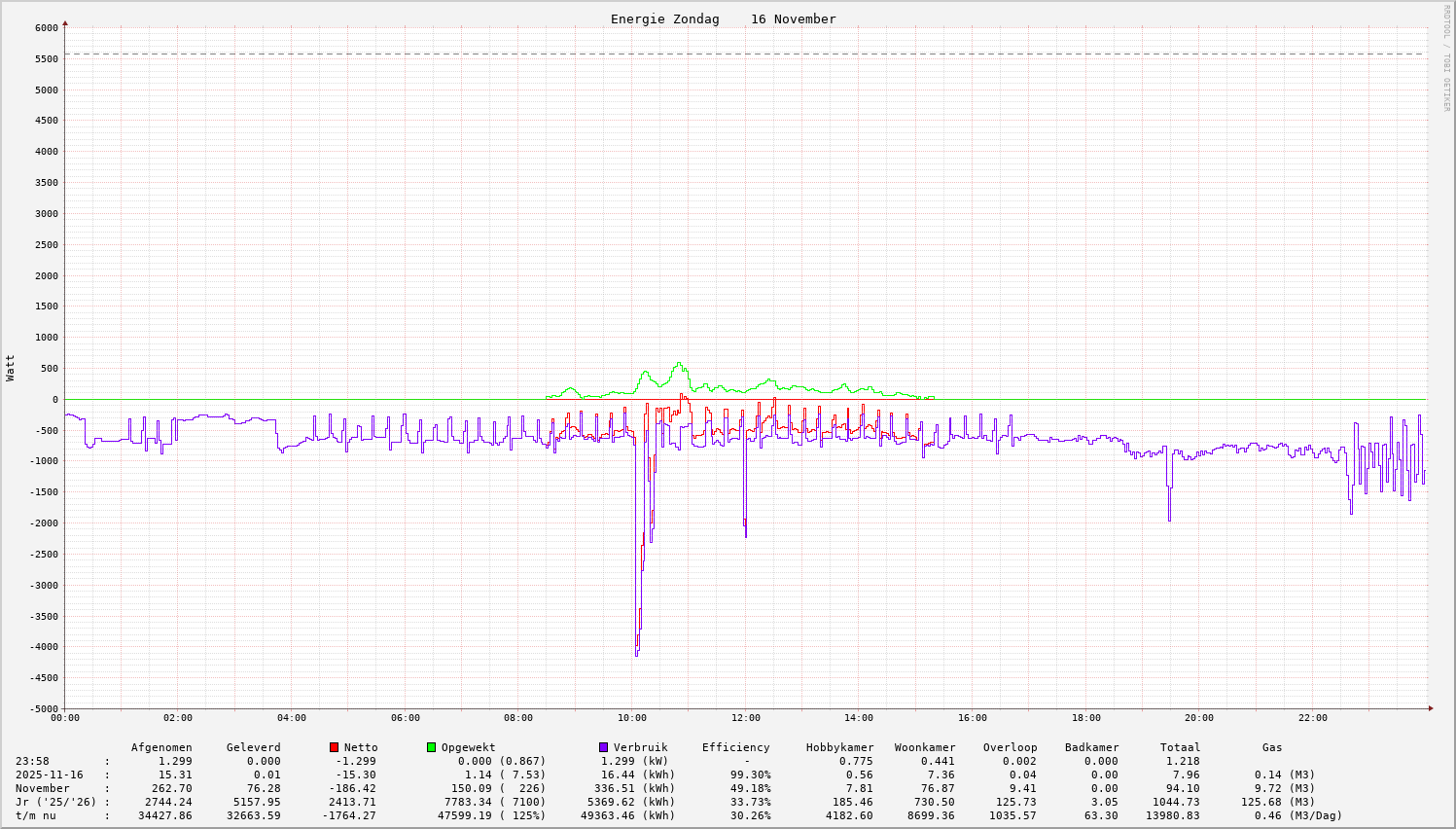
Task: Click the 'November' row label
Action: (x=43, y=788)
